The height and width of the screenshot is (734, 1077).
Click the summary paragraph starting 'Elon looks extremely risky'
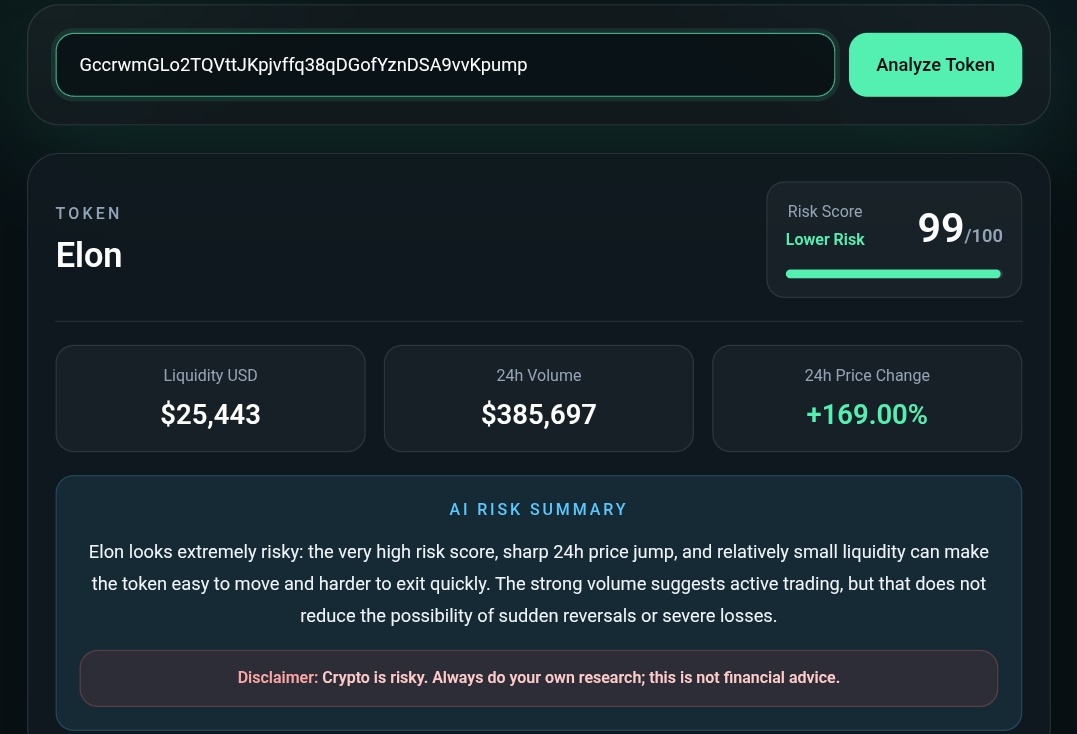coord(538,584)
